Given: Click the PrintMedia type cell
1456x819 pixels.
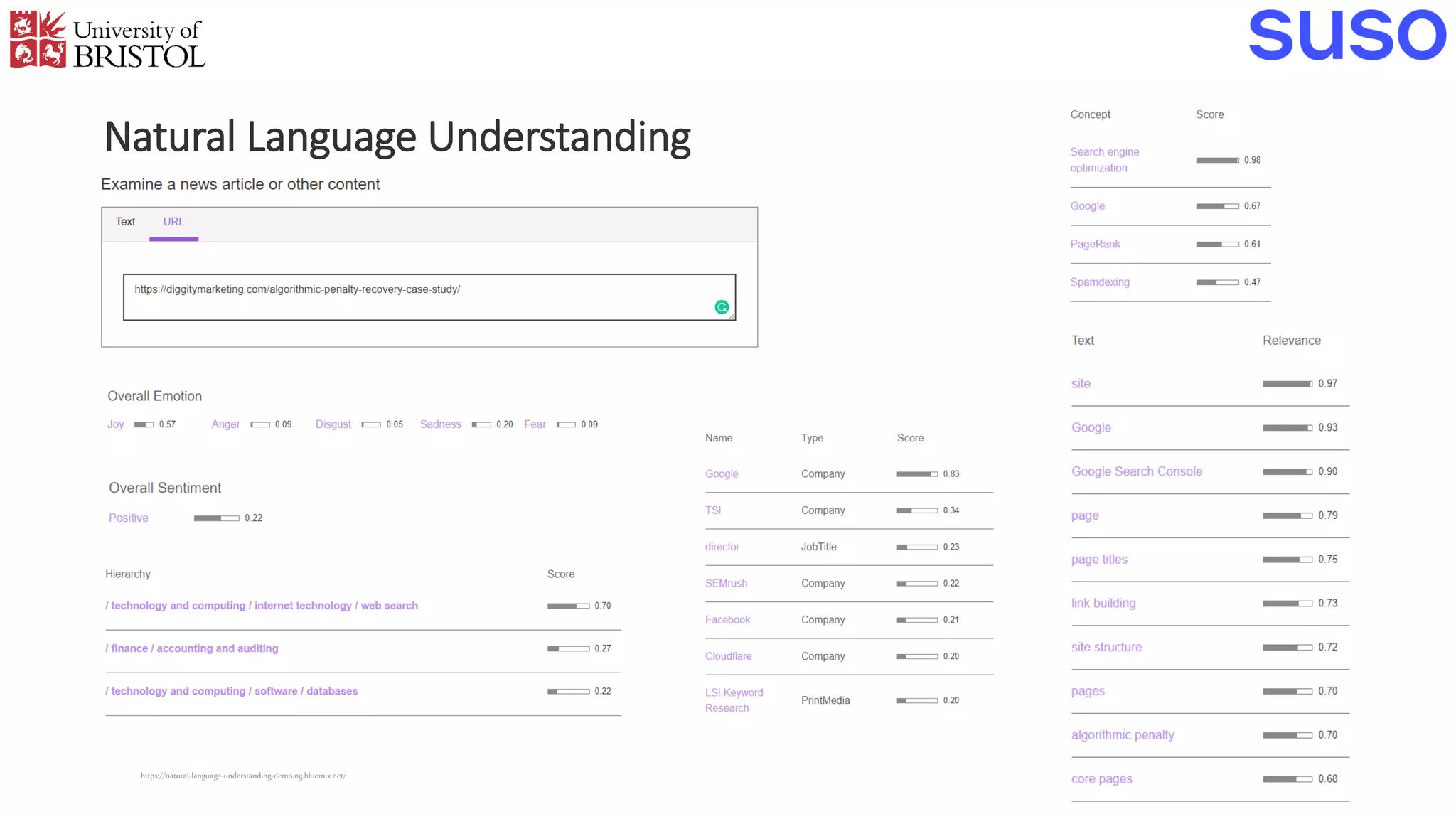Looking at the screenshot, I should tap(825, 700).
